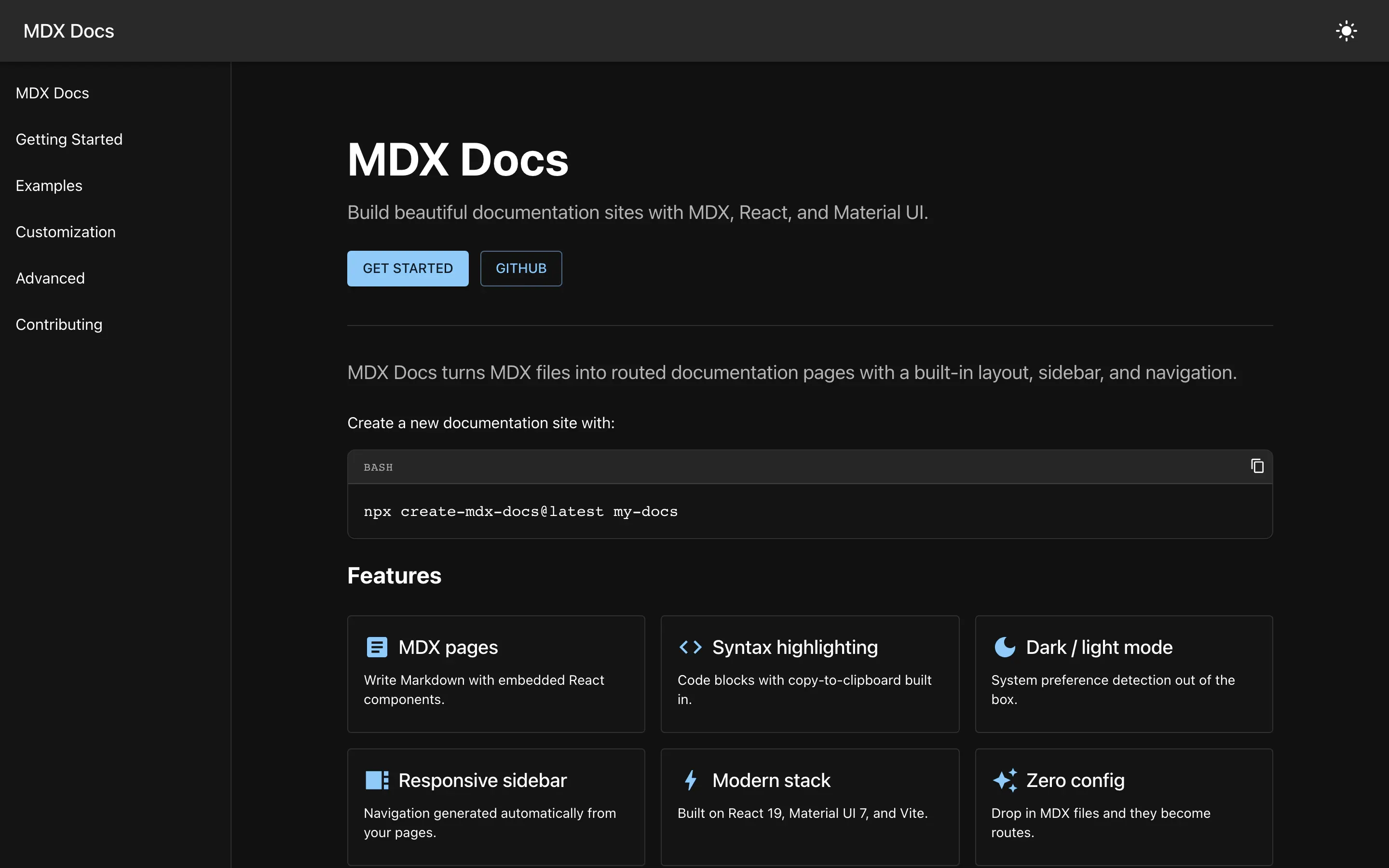Click 'Code blocks with copy-to-clipboard' description

point(804,690)
